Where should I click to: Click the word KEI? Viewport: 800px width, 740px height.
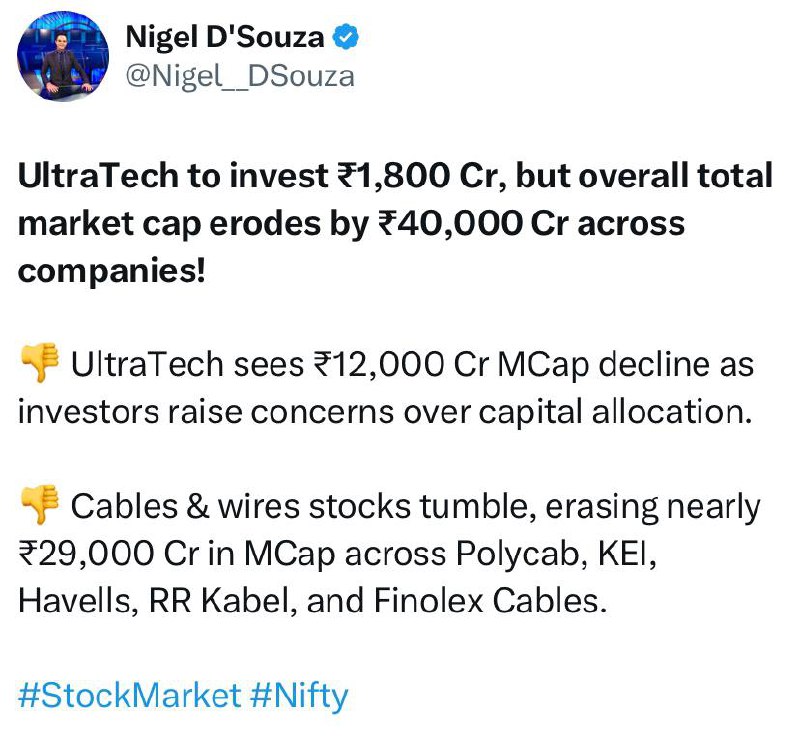click(627, 554)
